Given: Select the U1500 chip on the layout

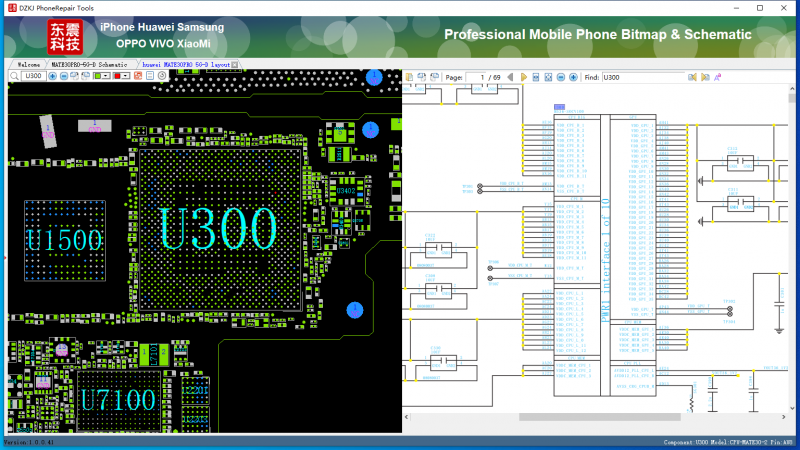Looking at the screenshot, I should point(64,241).
